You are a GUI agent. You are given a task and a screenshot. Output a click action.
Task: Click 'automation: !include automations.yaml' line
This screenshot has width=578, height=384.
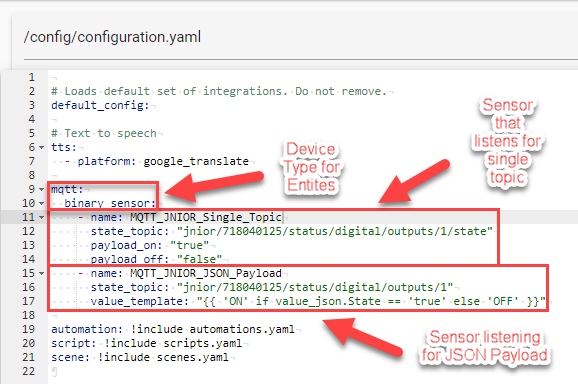click(173, 329)
